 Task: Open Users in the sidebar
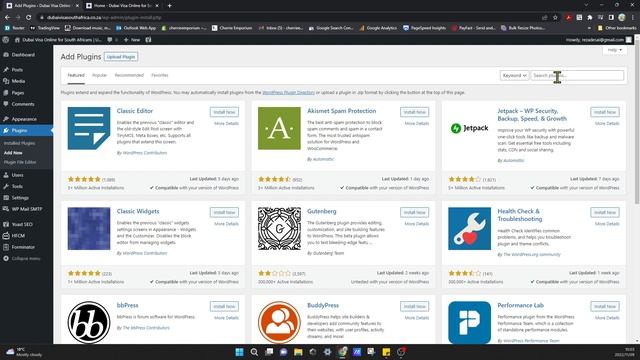(x=18, y=175)
